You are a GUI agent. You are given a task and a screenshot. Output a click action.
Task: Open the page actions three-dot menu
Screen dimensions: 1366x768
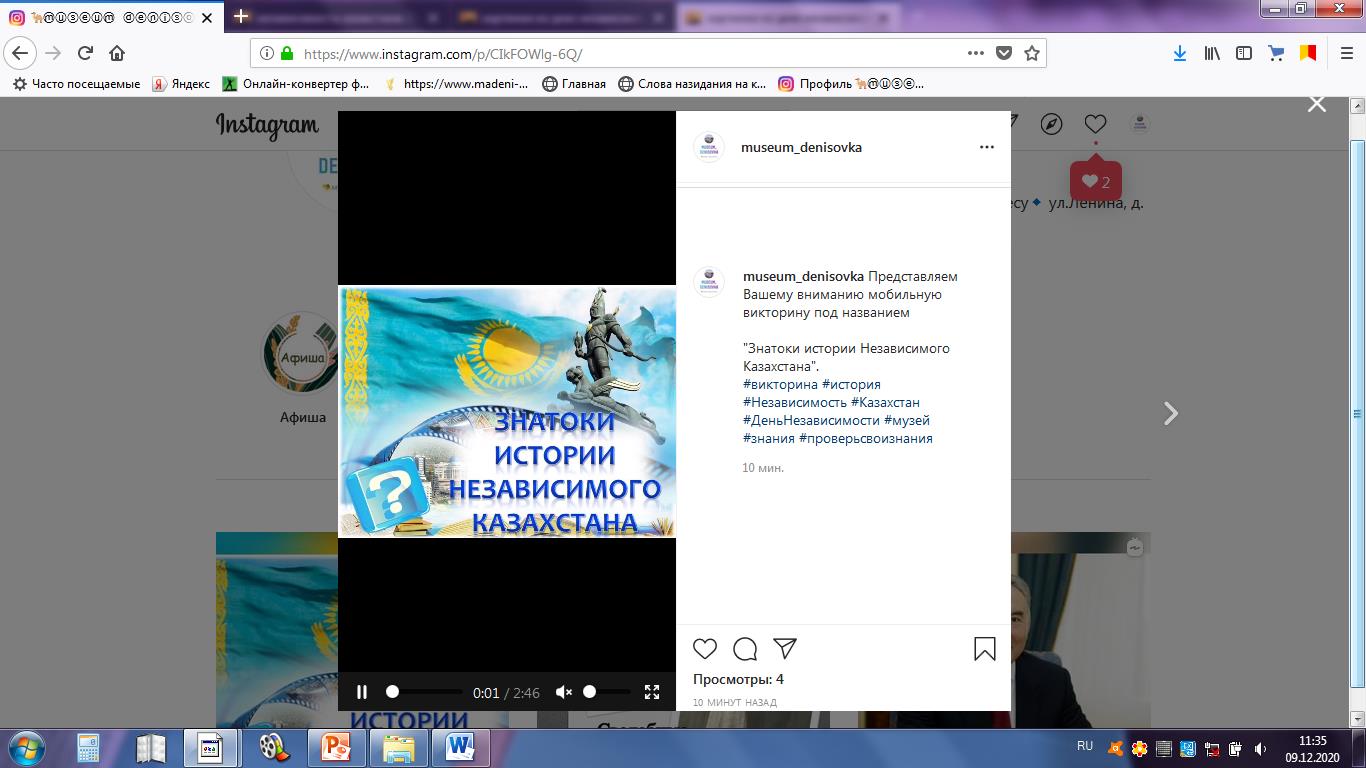pos(976,53)
